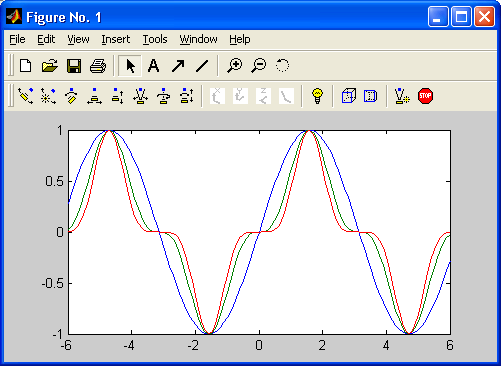
Task: Select the Roll Camera tool
Action: pyautogui.click(x=163, y=96)
